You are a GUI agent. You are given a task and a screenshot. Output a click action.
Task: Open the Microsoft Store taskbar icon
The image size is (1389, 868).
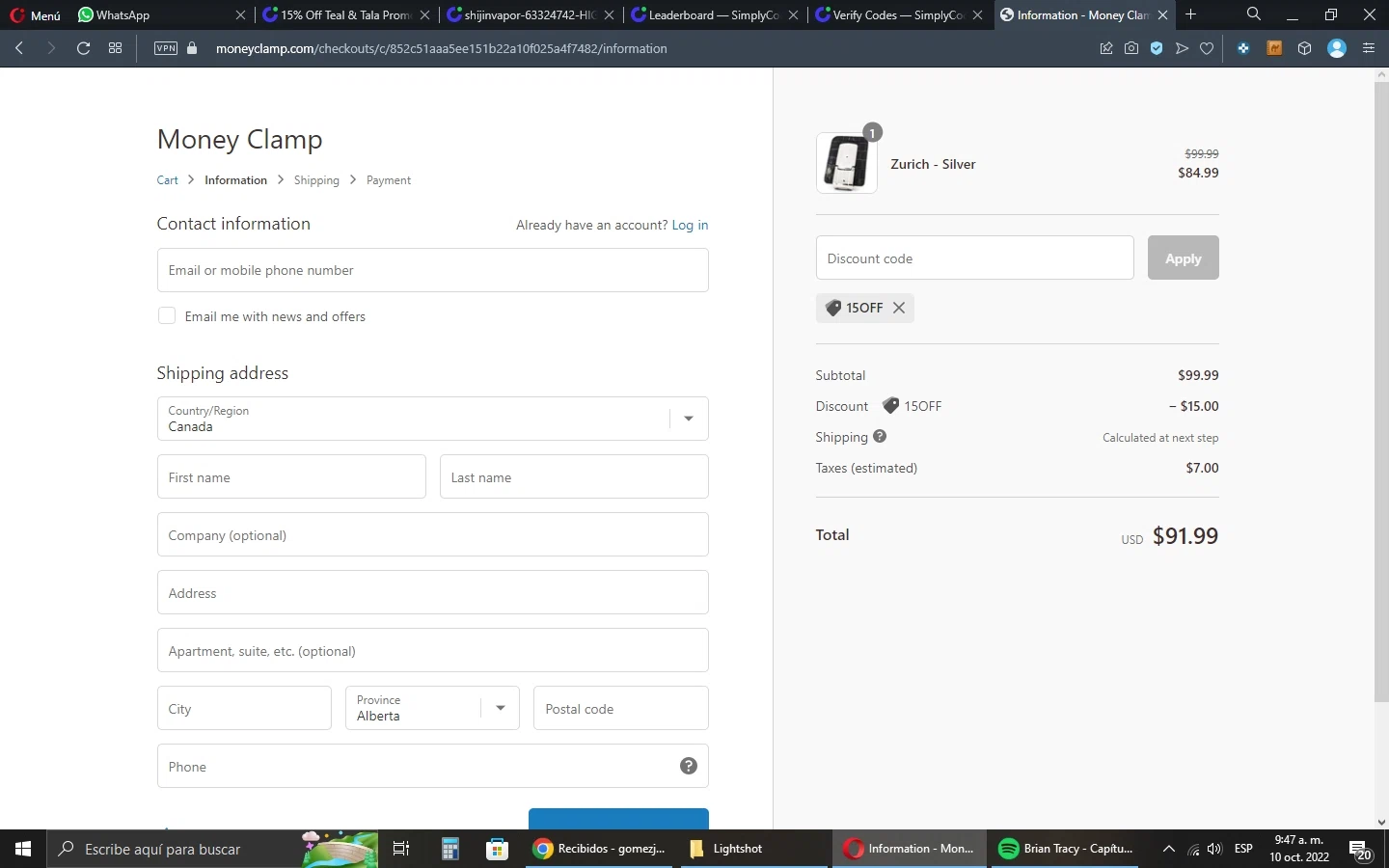pyautogui.click(x=498, y=849)
